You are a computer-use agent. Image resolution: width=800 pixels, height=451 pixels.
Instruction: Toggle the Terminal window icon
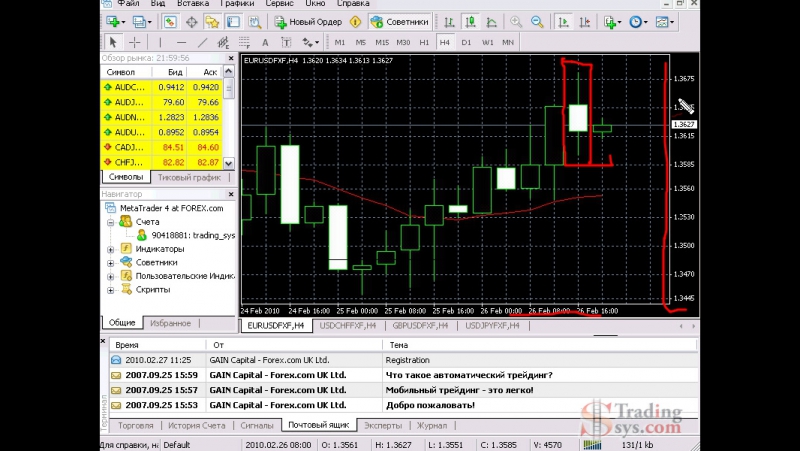click(x=233, y=22)
